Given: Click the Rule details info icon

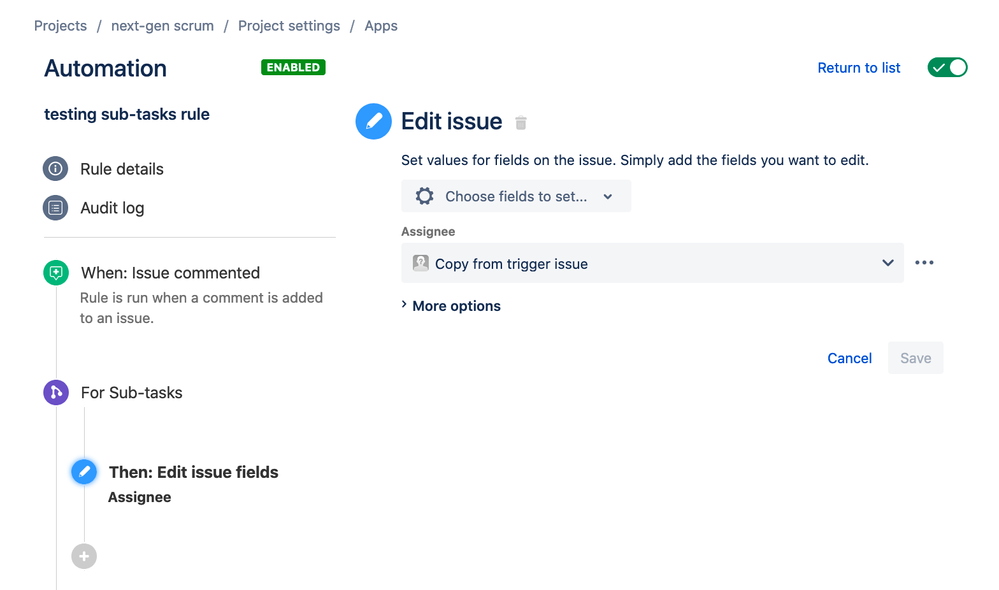Looking at the screenshot, I should [x=55, y=169].
